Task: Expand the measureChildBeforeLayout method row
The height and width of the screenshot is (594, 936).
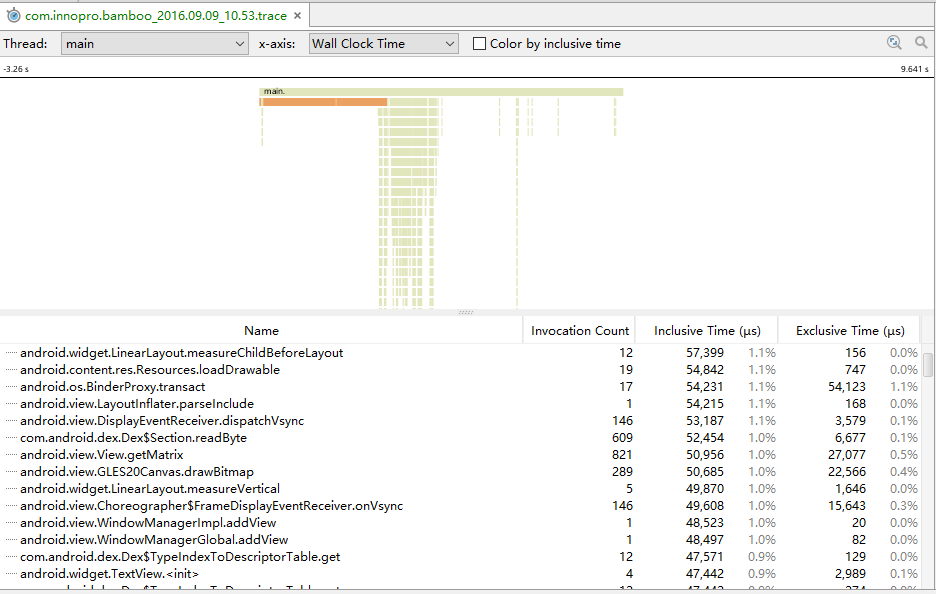Action: tap(9, 352)
